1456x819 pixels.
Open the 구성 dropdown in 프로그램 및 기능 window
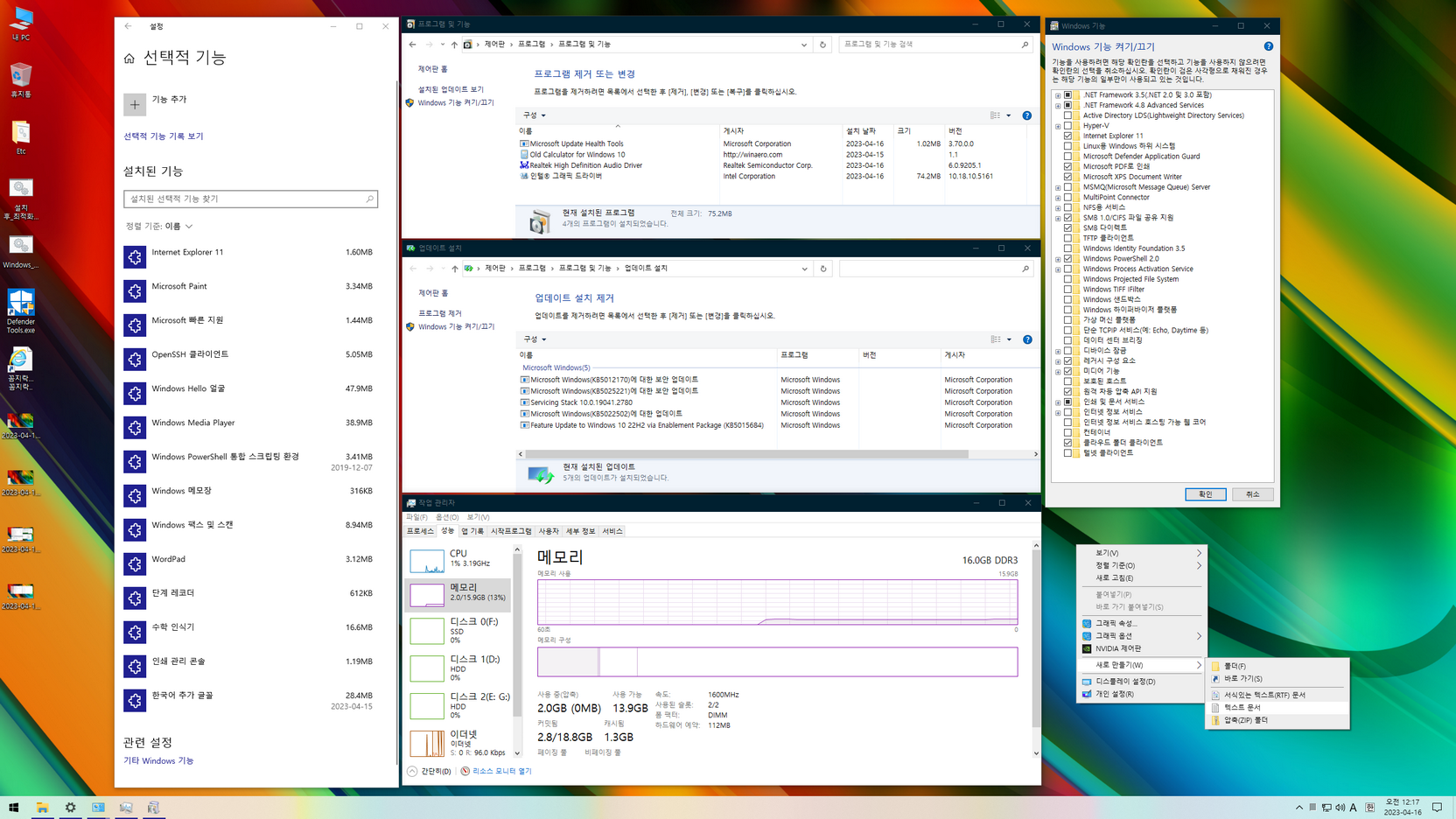pos(535,115)
